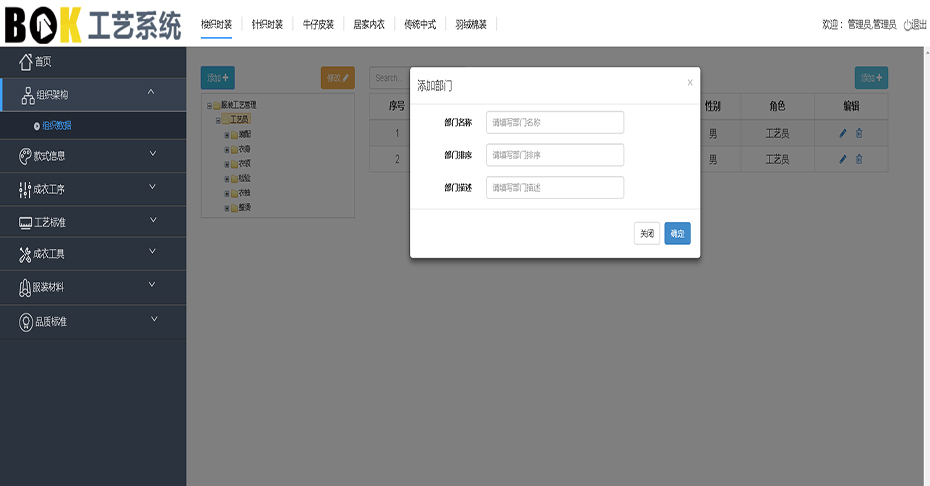The image size is (930, 486).
Task: Click the 品质标准 badge icon
Action: pyautogui.click(x=26, y=322)
